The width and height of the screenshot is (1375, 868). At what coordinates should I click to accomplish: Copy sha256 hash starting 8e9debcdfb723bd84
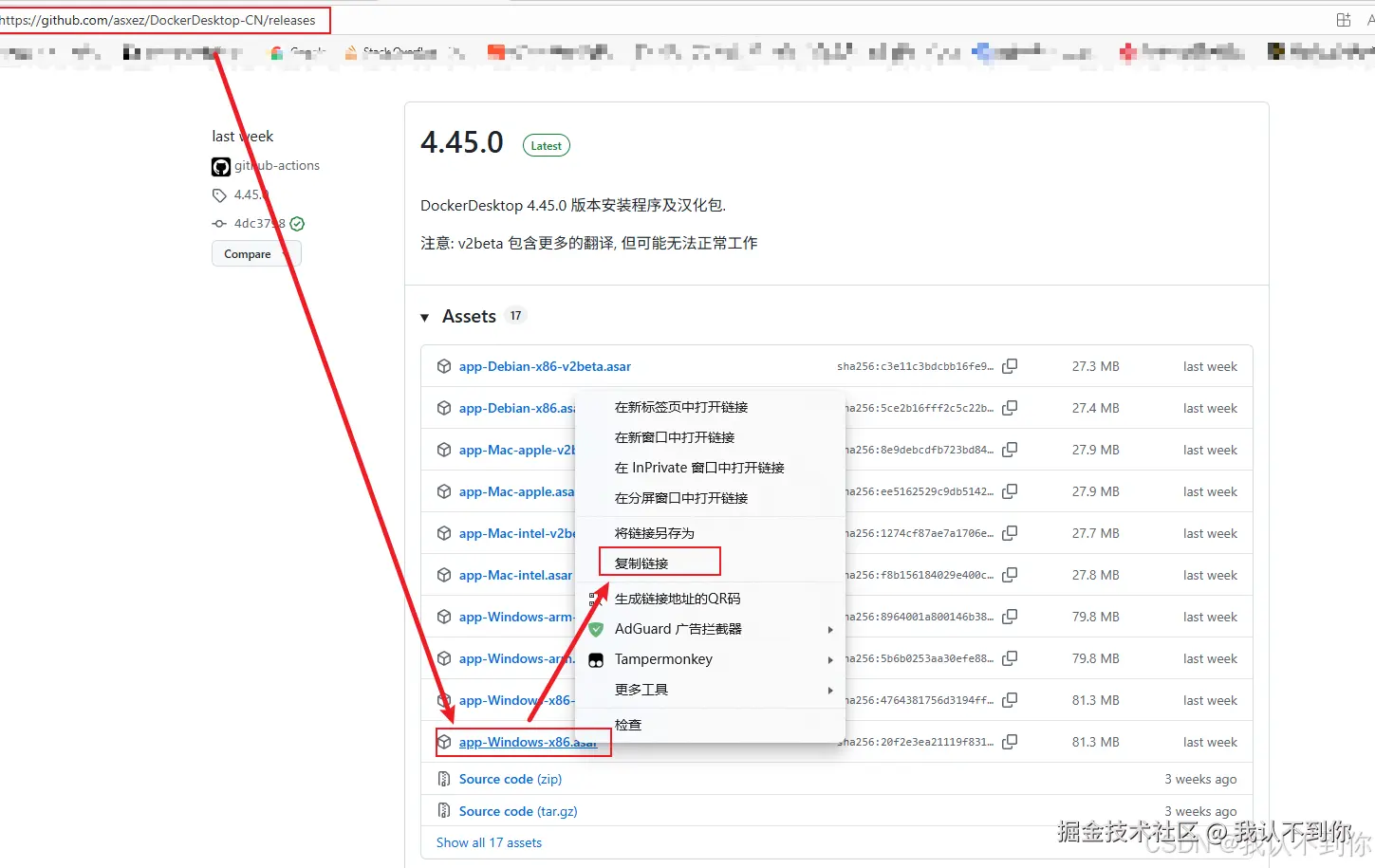coord(1010,450)
